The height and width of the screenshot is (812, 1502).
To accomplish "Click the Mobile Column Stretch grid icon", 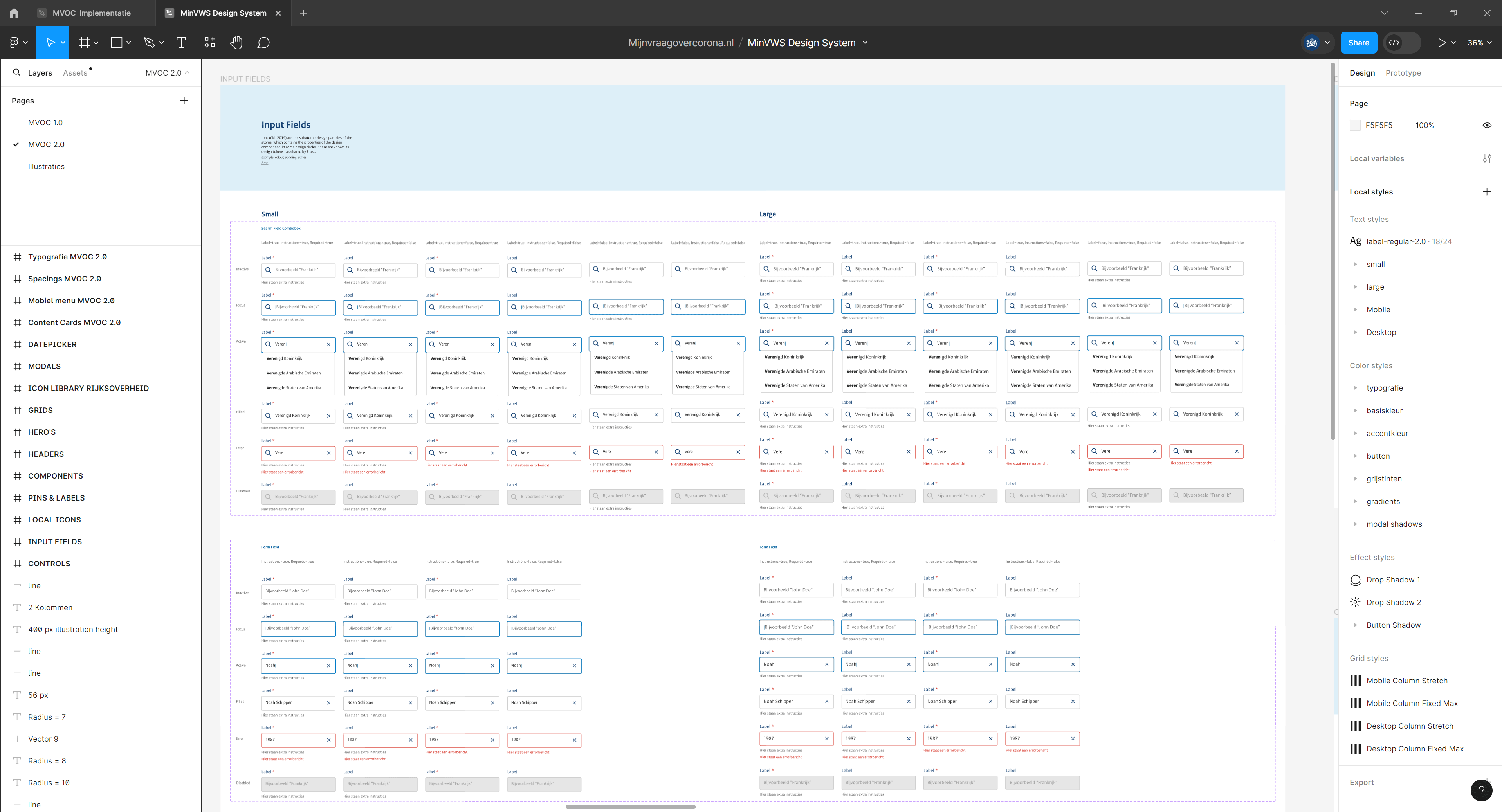I will pos(1356,680).
